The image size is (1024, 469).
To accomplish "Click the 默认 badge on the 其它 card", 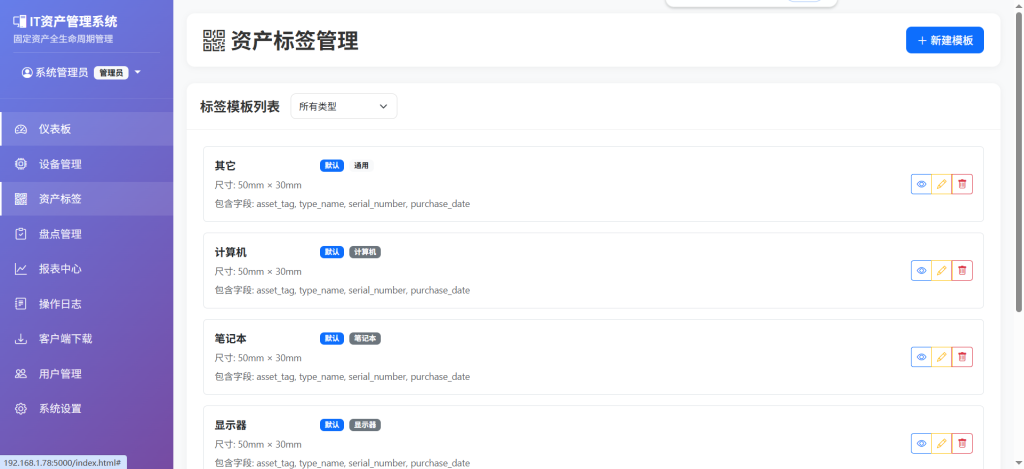I will [x=332, y=166].
